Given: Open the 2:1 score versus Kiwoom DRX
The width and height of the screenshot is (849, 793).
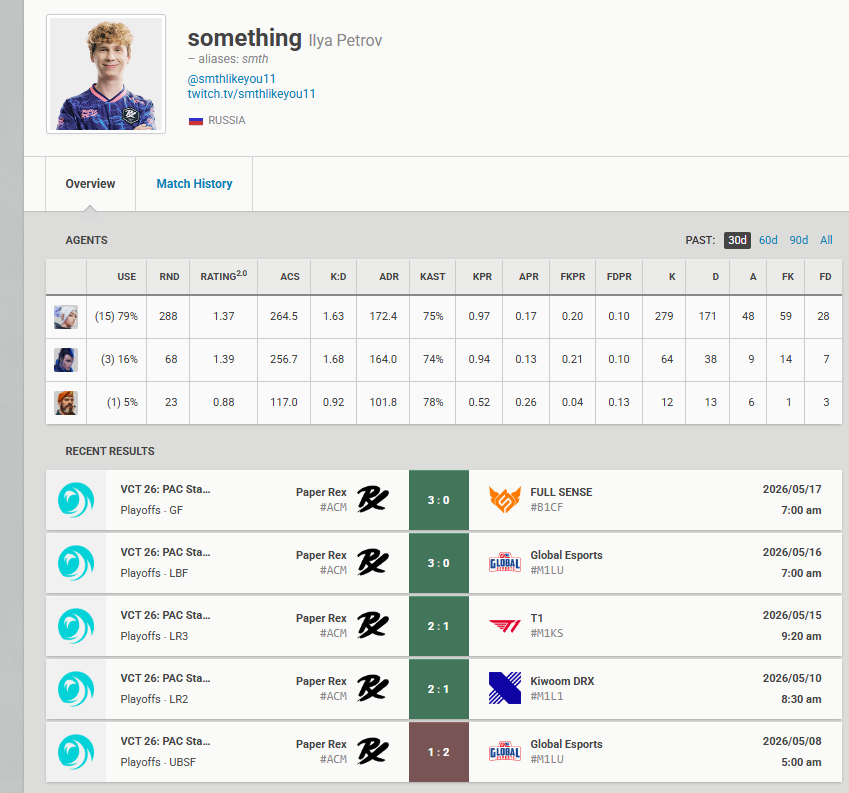Looking at the screenshot, I should click(439, 689).
